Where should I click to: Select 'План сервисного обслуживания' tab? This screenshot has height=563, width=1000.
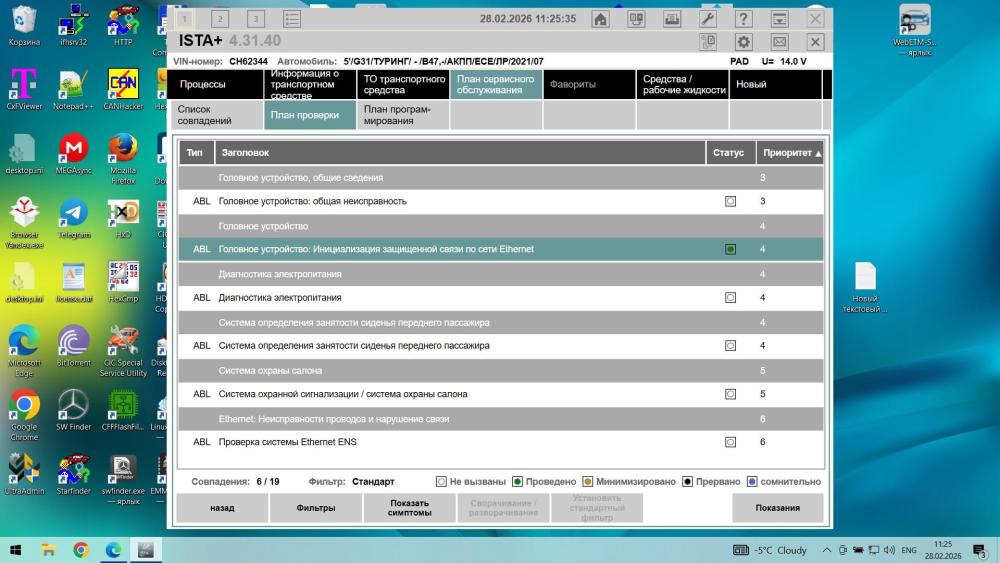point(496,84)
